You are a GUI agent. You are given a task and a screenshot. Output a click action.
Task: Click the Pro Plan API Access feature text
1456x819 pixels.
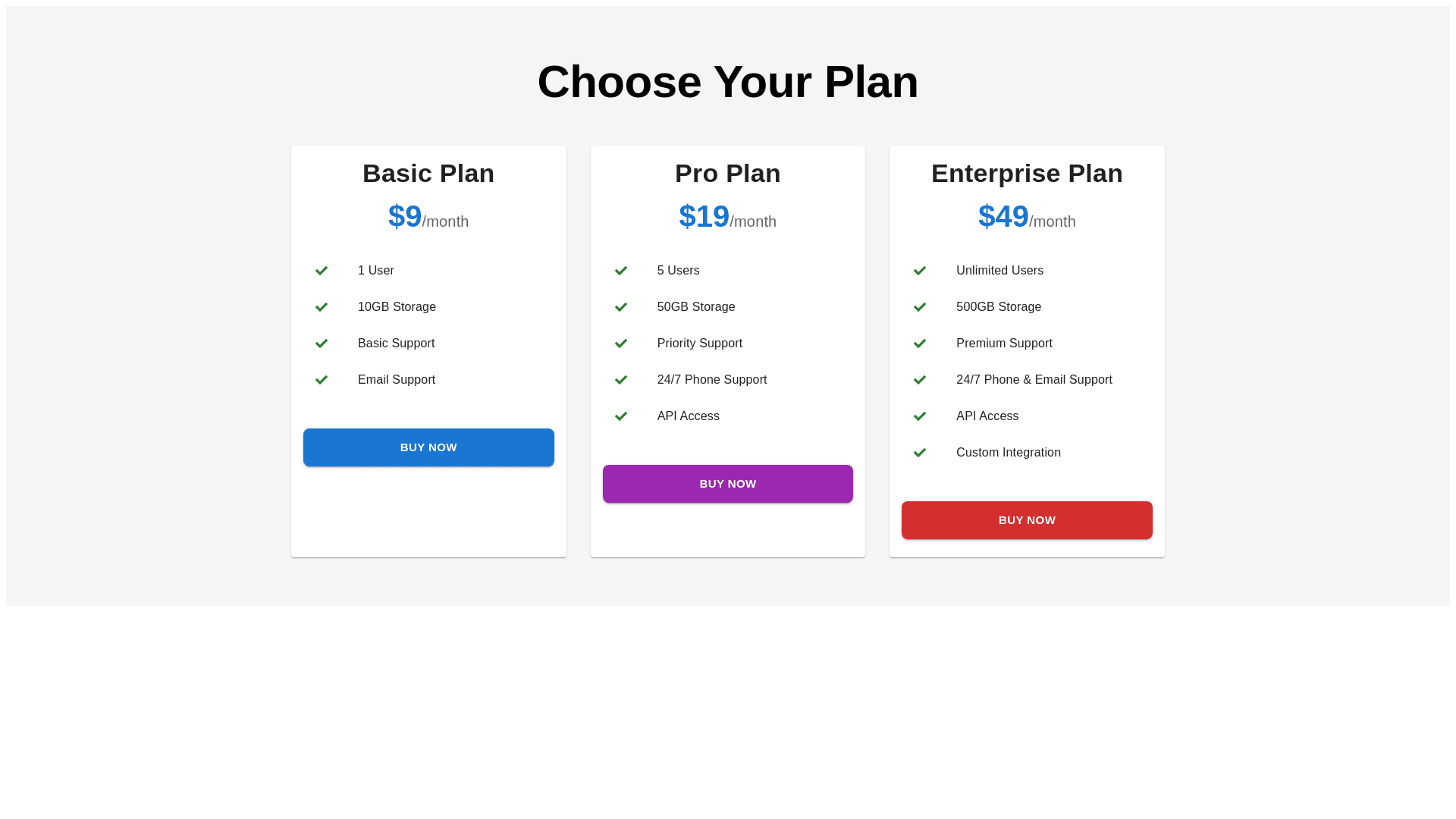(688, 416)
